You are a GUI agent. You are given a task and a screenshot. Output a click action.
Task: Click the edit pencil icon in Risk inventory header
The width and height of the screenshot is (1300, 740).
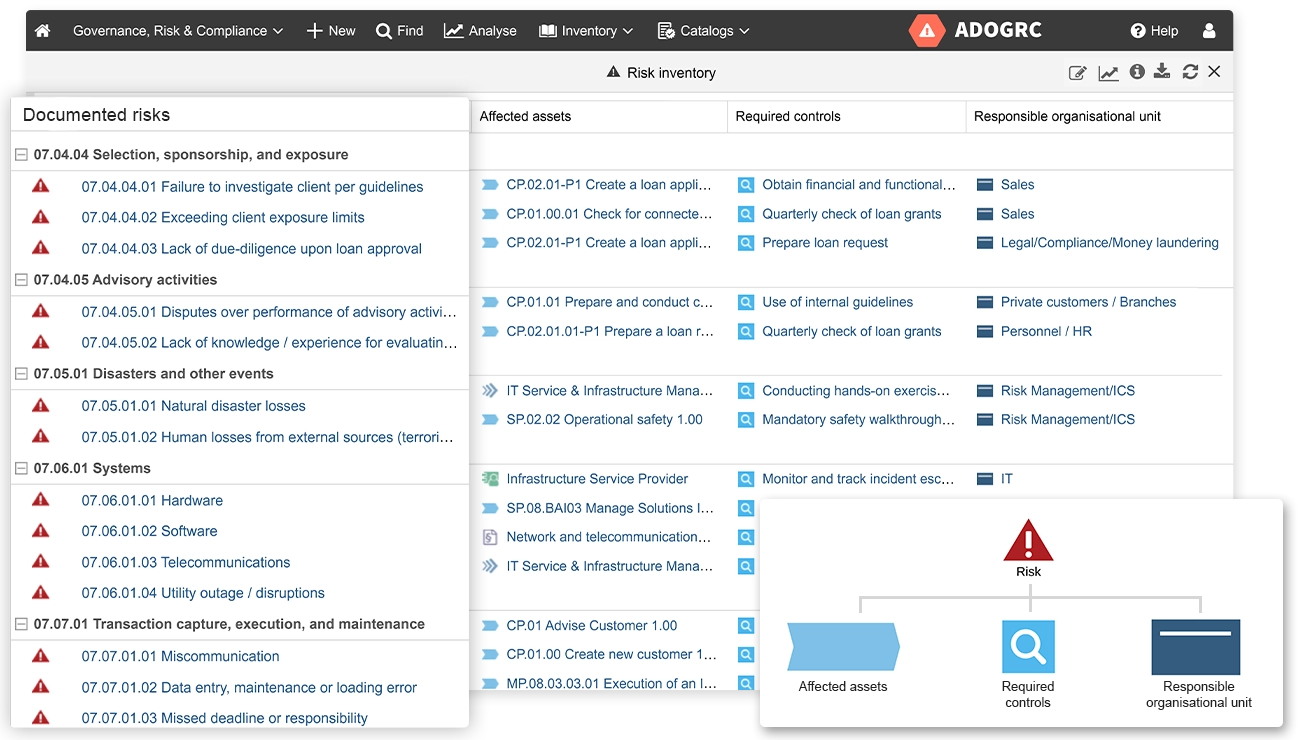(x=1077, y=72)
